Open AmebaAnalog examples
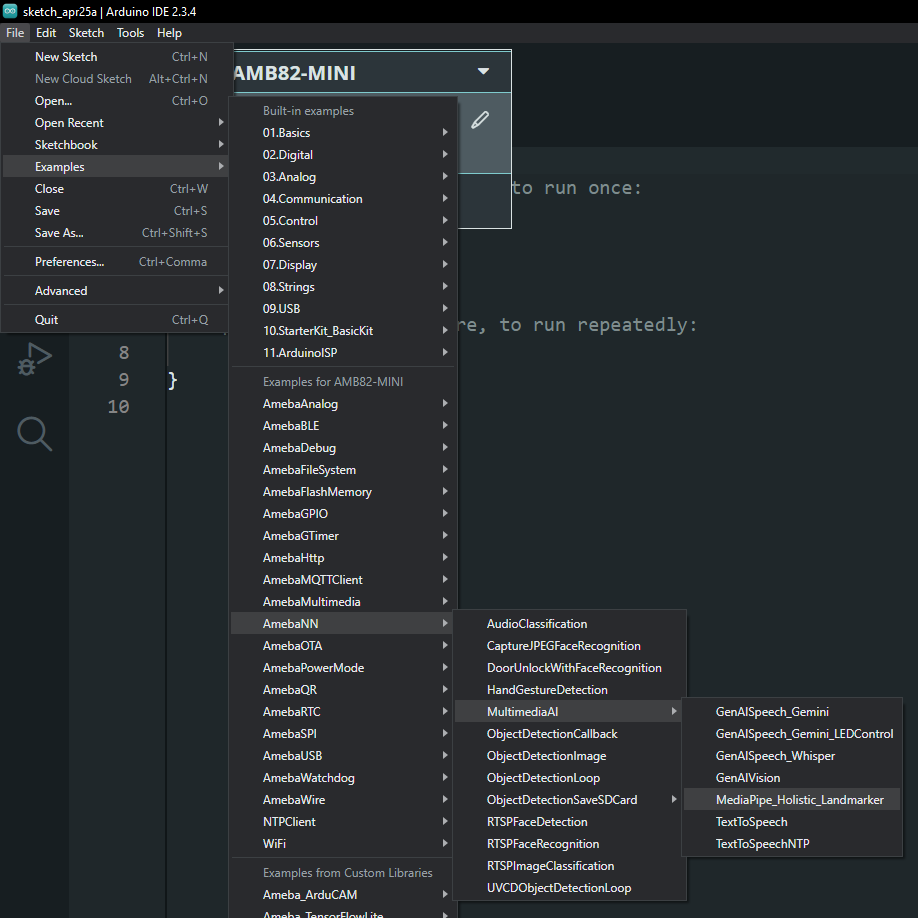This screenshot has width=918, height=918. click(342, 404)
